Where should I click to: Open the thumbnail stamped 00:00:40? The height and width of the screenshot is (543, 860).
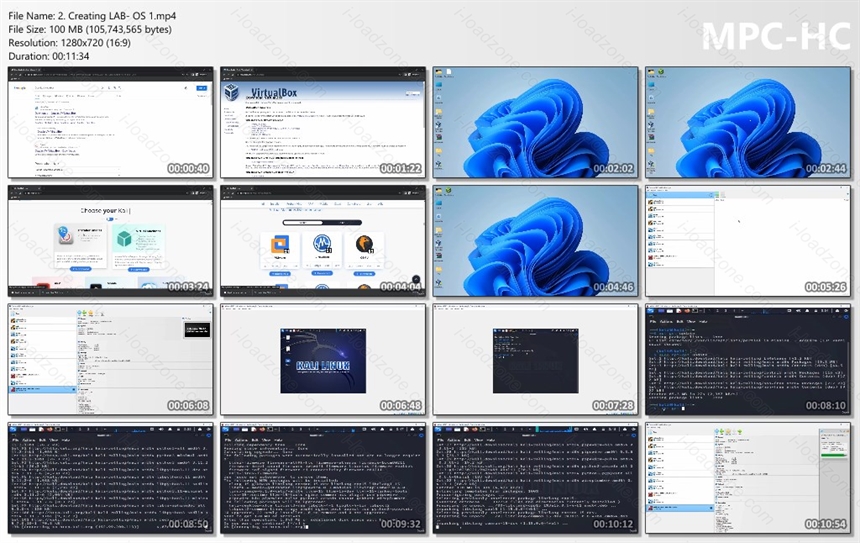[x=111, y=122]
